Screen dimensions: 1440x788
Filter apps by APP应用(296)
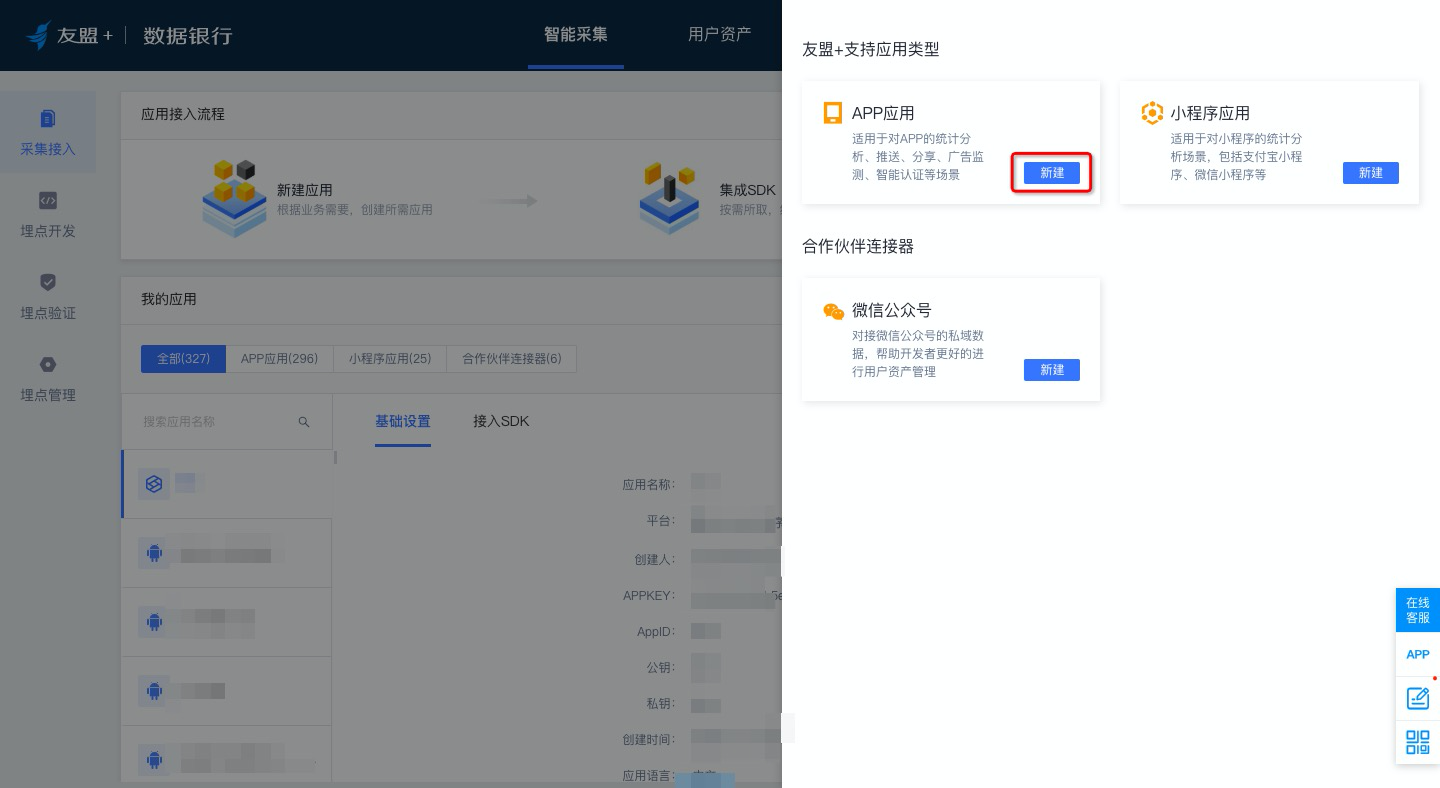(x=279, y=359)
